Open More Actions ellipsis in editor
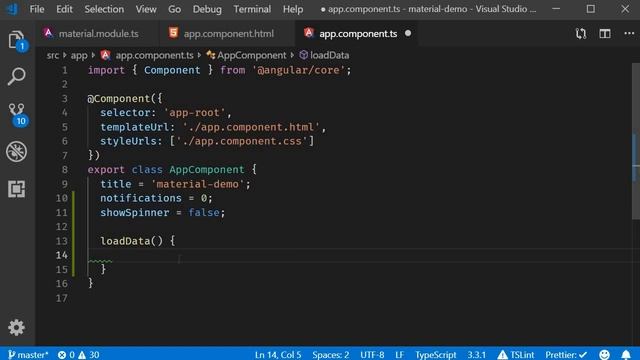The image size is (640, 360). [x=629, y=34]
